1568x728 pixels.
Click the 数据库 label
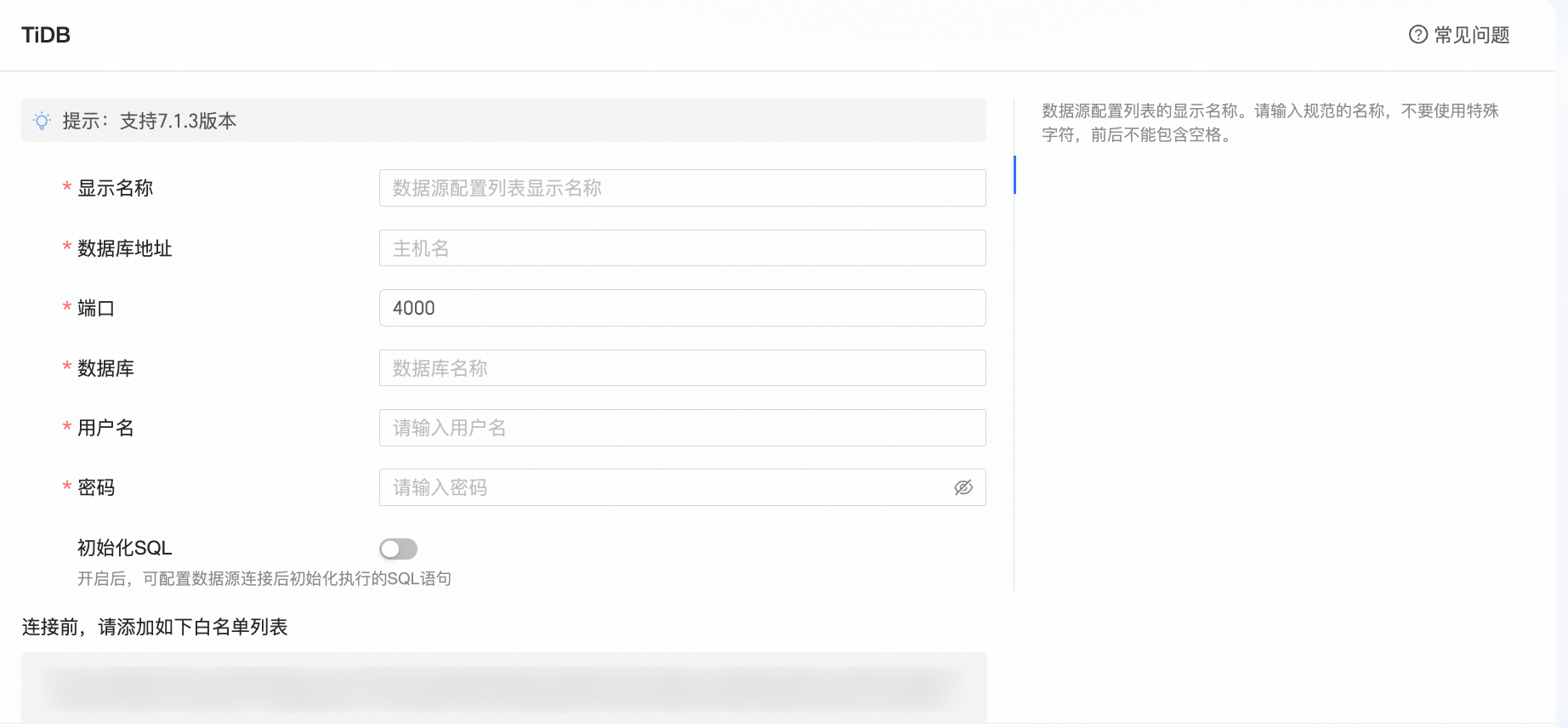tap(105, 368)
